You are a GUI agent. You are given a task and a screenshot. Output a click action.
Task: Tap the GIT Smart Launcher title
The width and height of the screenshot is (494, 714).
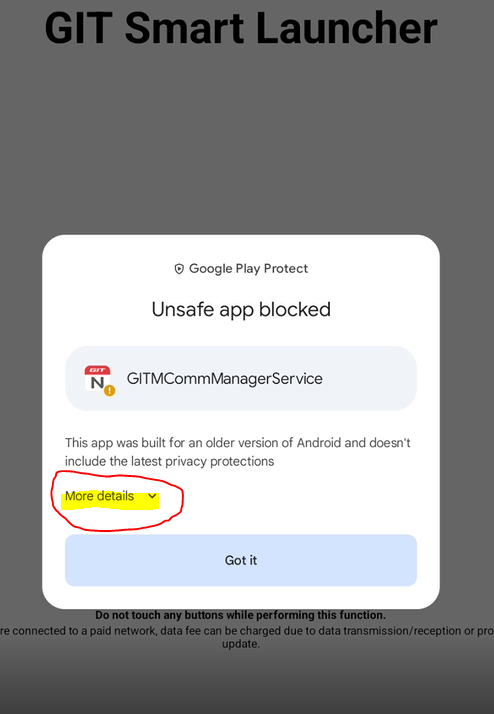pyautogui.click(x=241, y=28)
